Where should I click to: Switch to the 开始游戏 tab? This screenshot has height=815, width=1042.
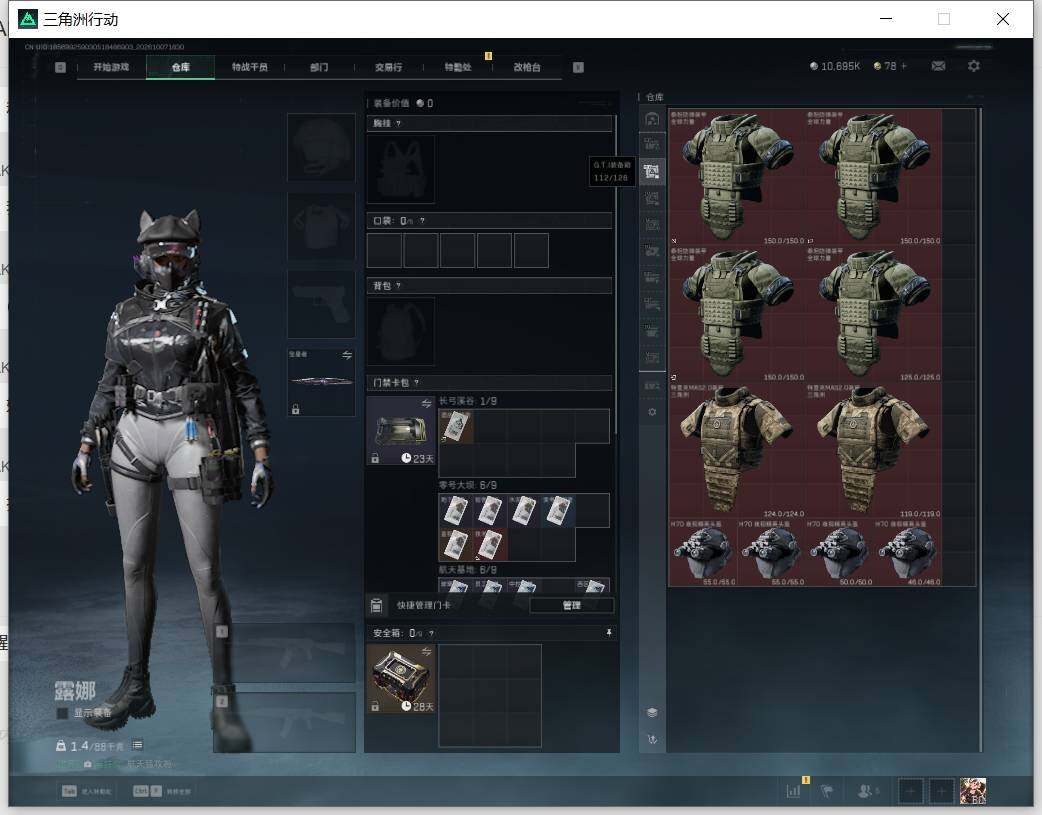pos(111,67)
